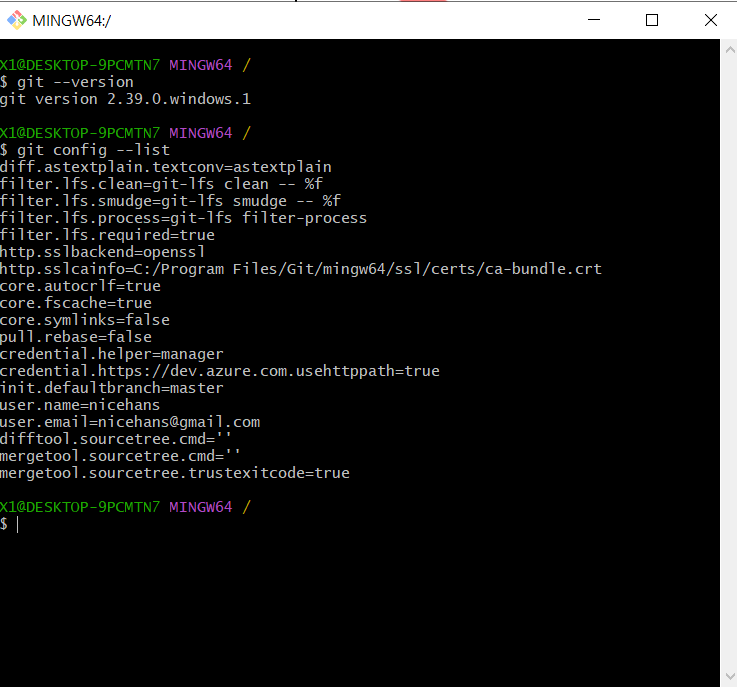Minimize the MINGW64 terminal window
The image size is (737, 687).
(x=594, y=20)
